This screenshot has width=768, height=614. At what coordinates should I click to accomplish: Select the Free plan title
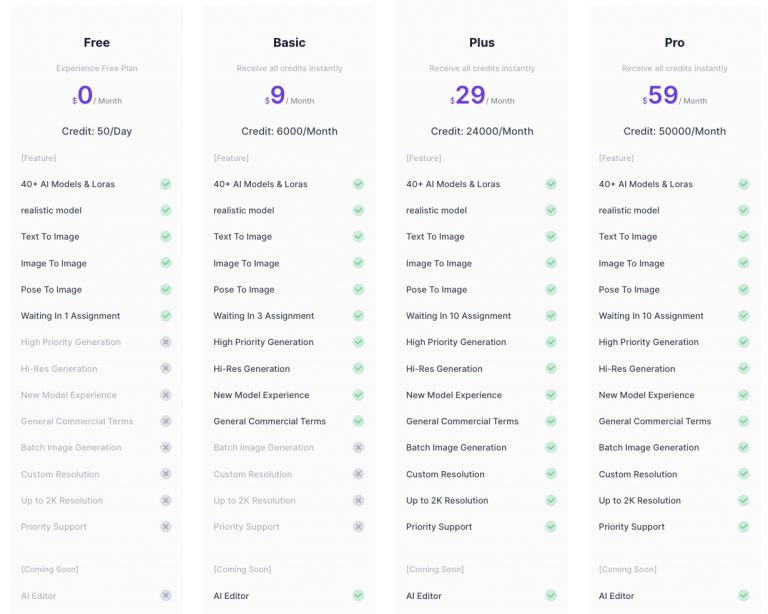coord(97,43)
